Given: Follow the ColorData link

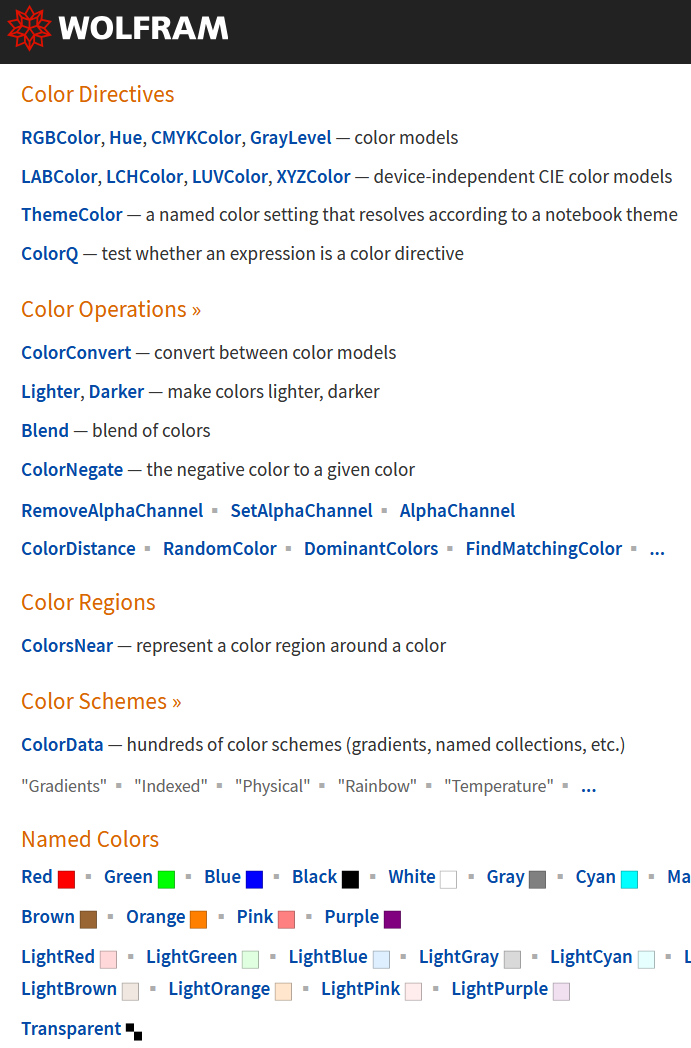Looking at the screenshot, I should point(62,745).
